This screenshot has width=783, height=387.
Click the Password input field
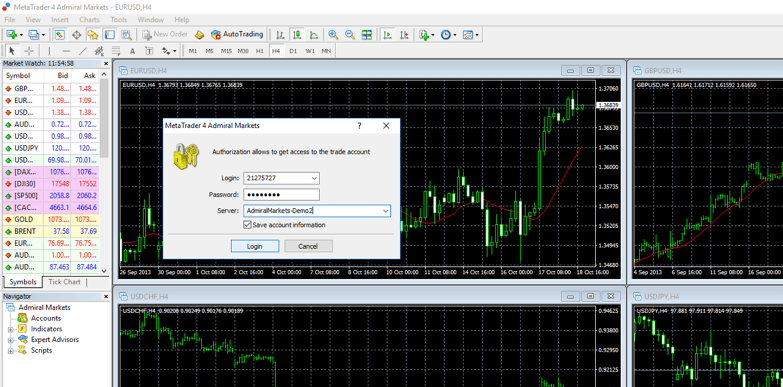point(281,194)
